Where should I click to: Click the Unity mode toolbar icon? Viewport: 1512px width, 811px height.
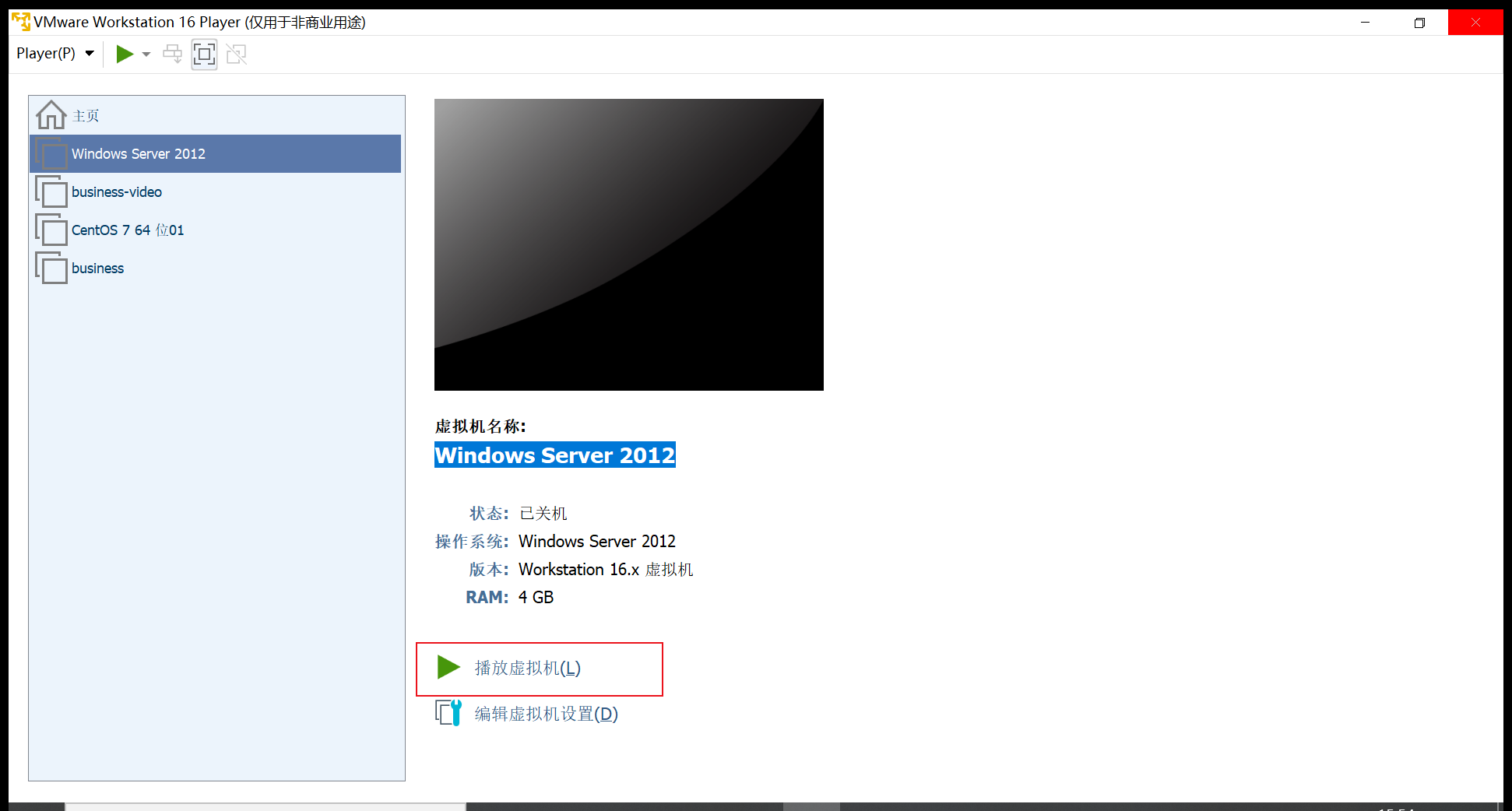tap(236, 54)
